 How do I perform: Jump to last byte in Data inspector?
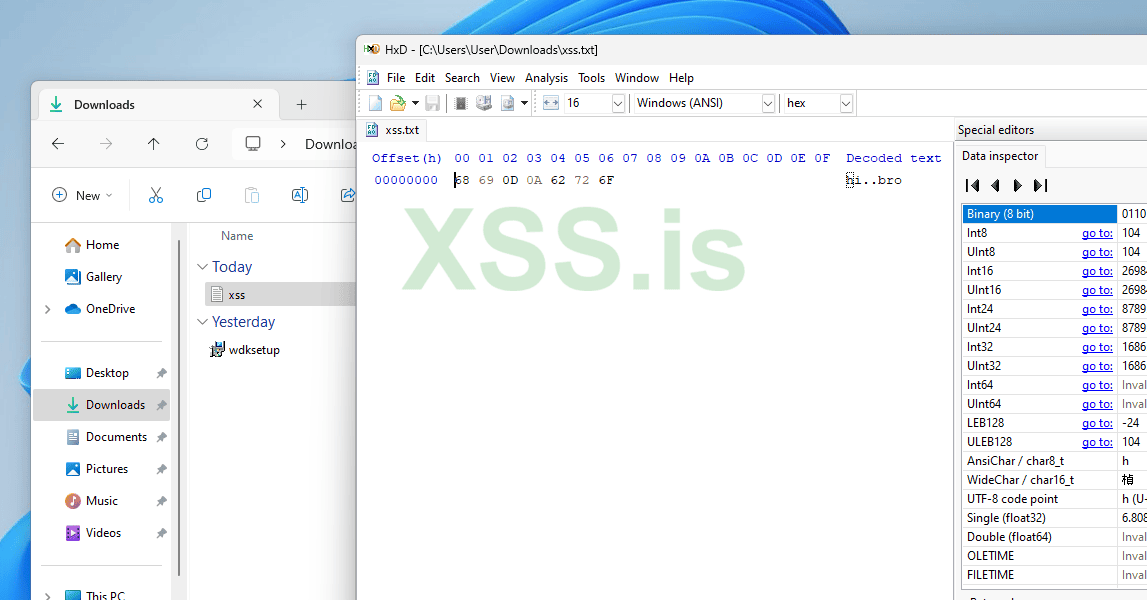1040,186
